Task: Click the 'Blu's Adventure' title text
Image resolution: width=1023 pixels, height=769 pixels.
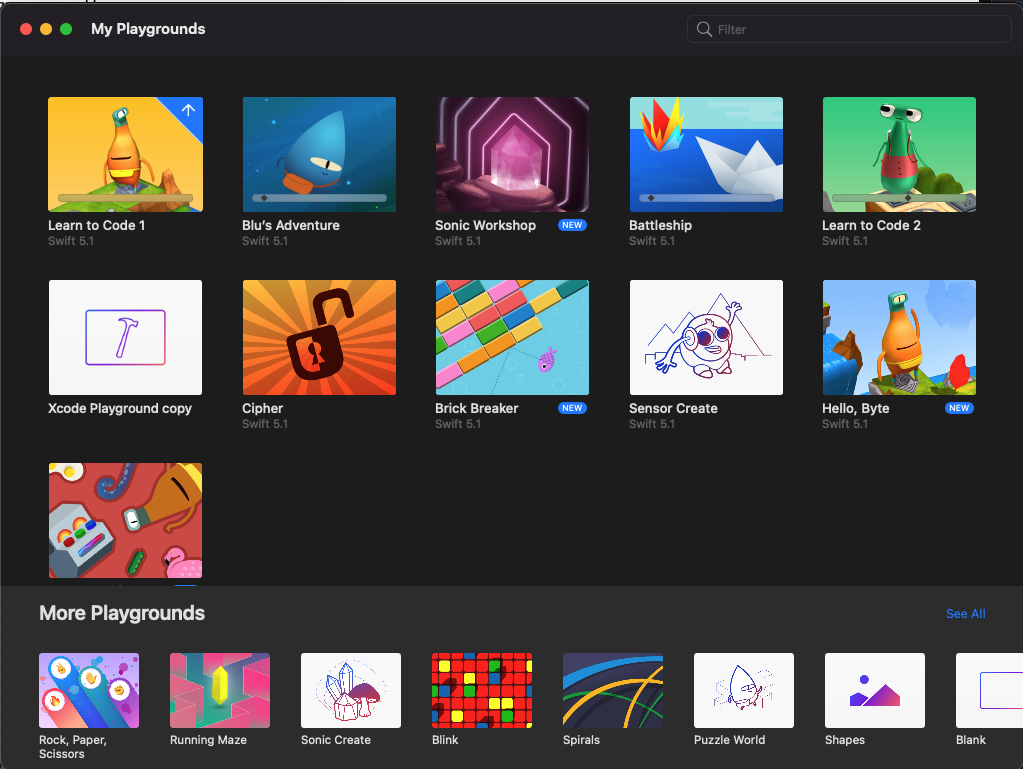Action: coord(291,225)
